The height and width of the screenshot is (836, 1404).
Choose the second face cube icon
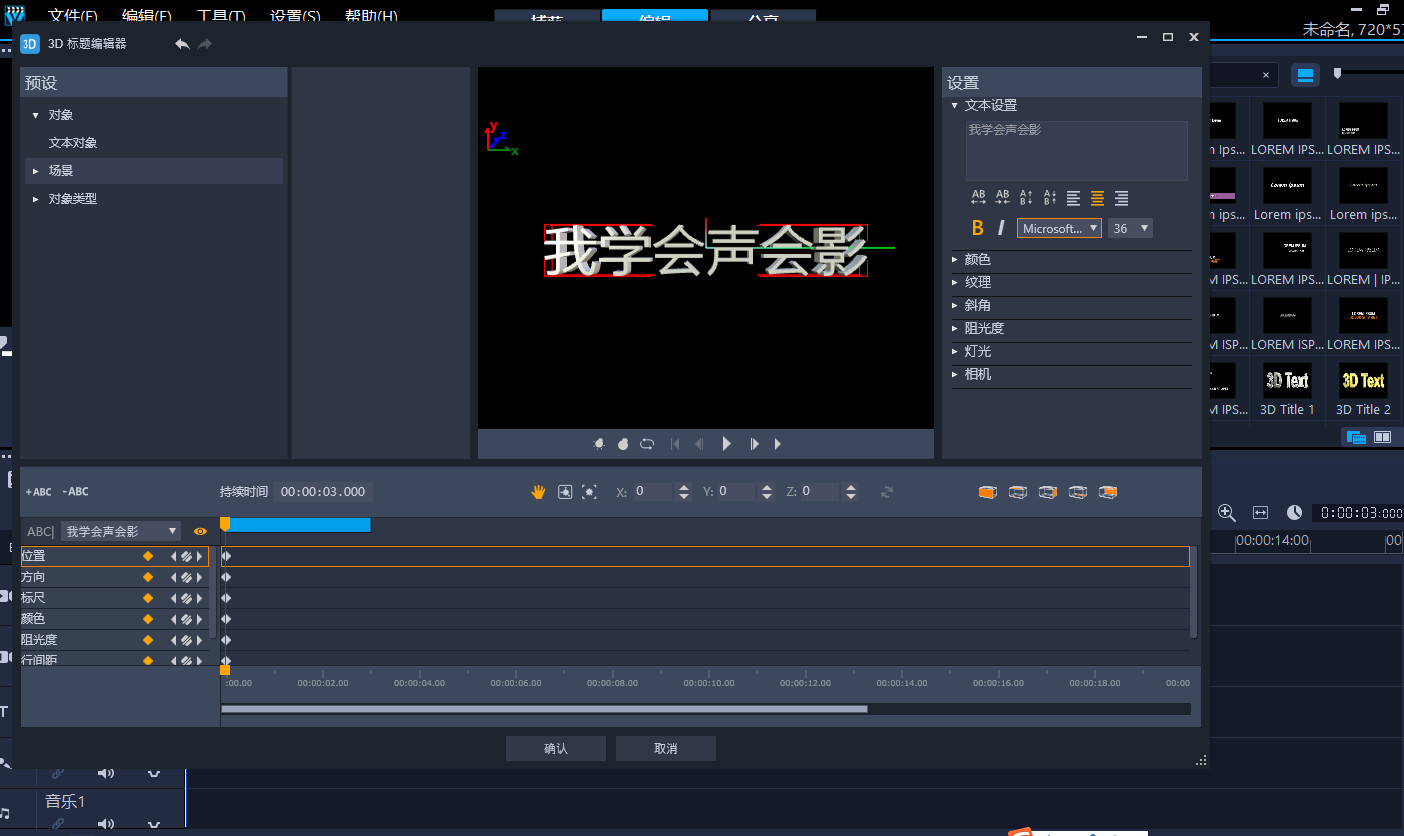(1017, 492)
